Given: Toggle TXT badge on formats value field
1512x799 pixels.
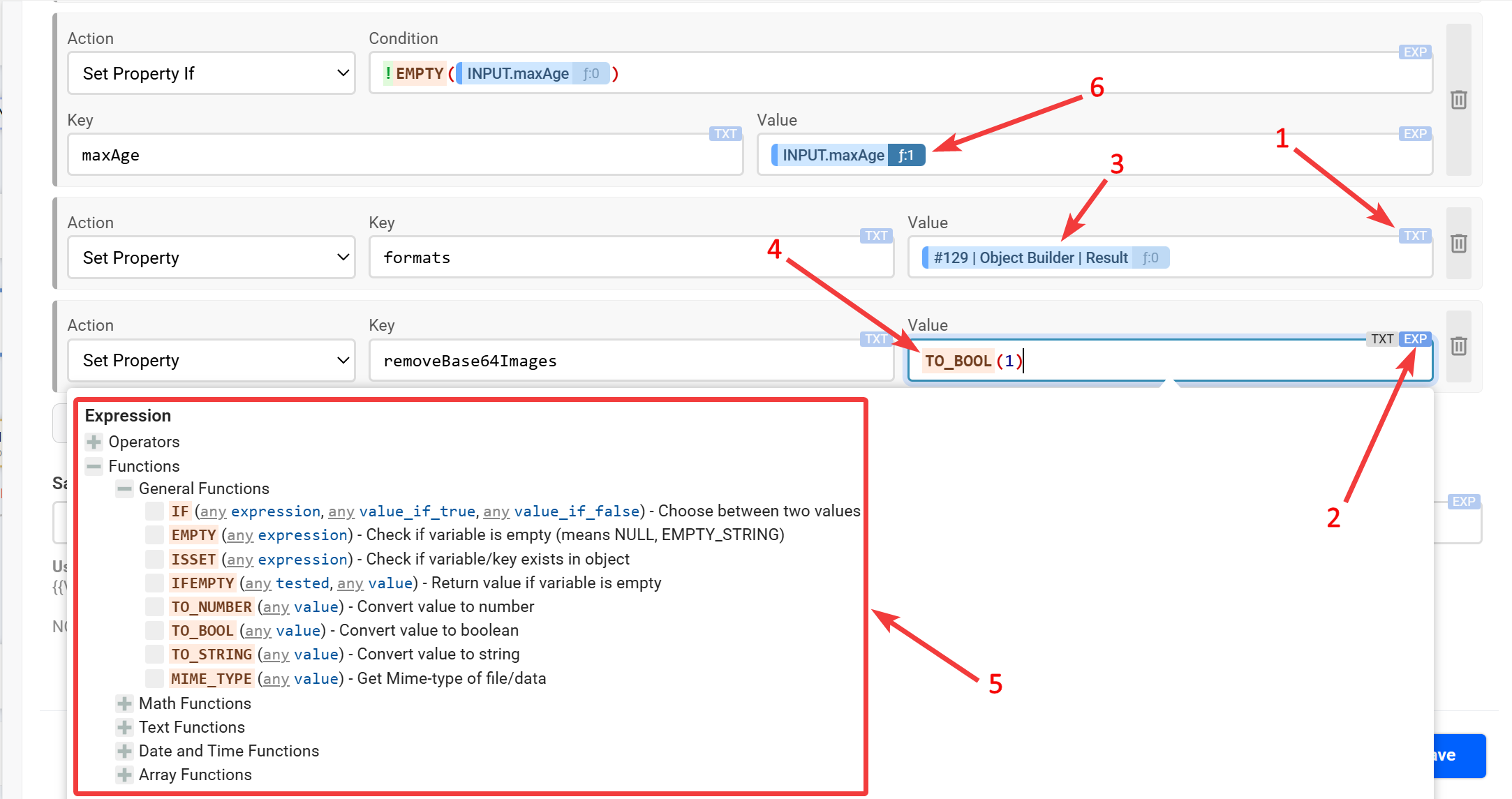Looking at the screenshot, I should tap(1415, 236).
